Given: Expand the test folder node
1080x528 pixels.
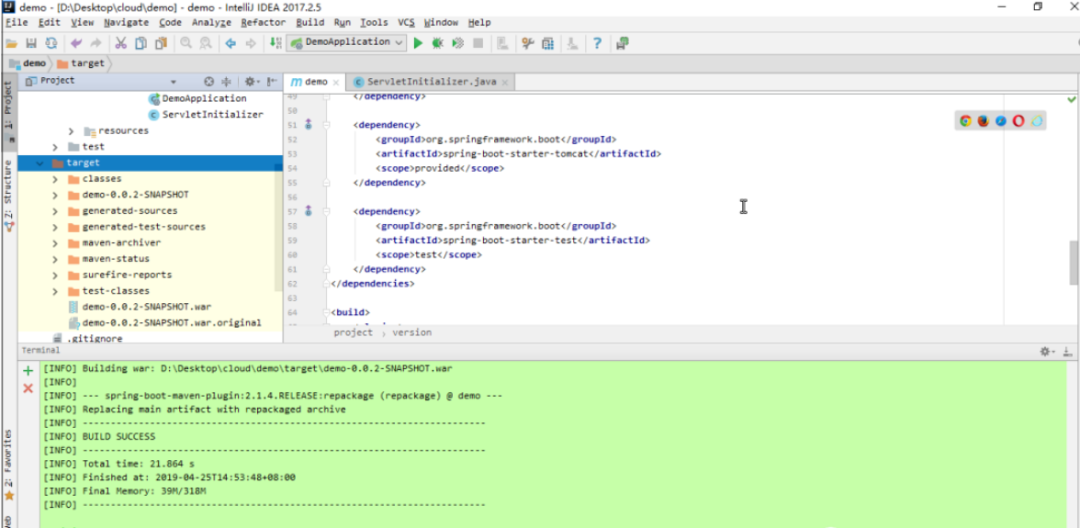Looking at the screenshot, I should pos(56,147).
